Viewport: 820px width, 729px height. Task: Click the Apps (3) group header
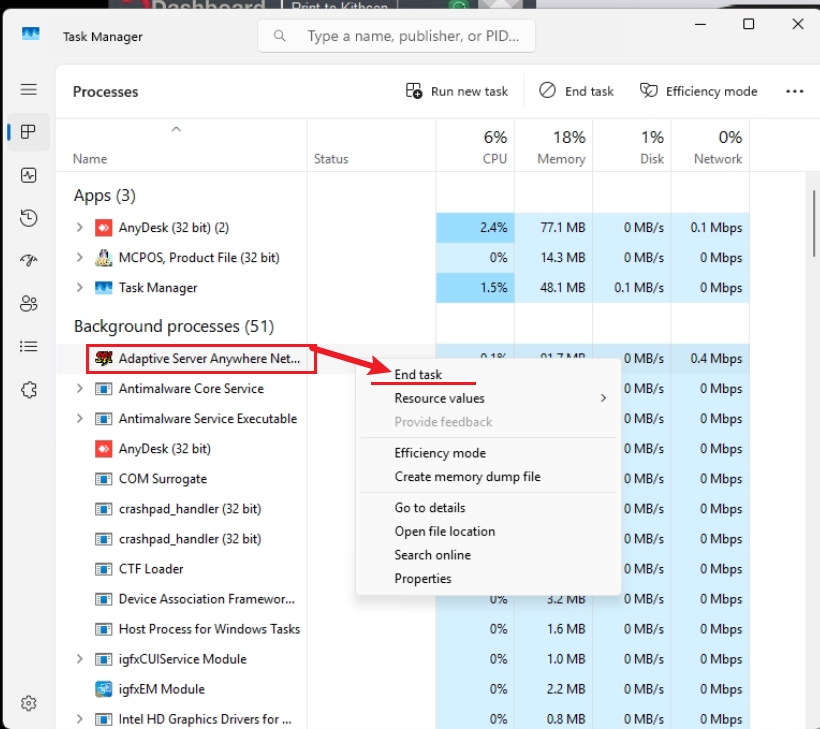pos(105,196)
